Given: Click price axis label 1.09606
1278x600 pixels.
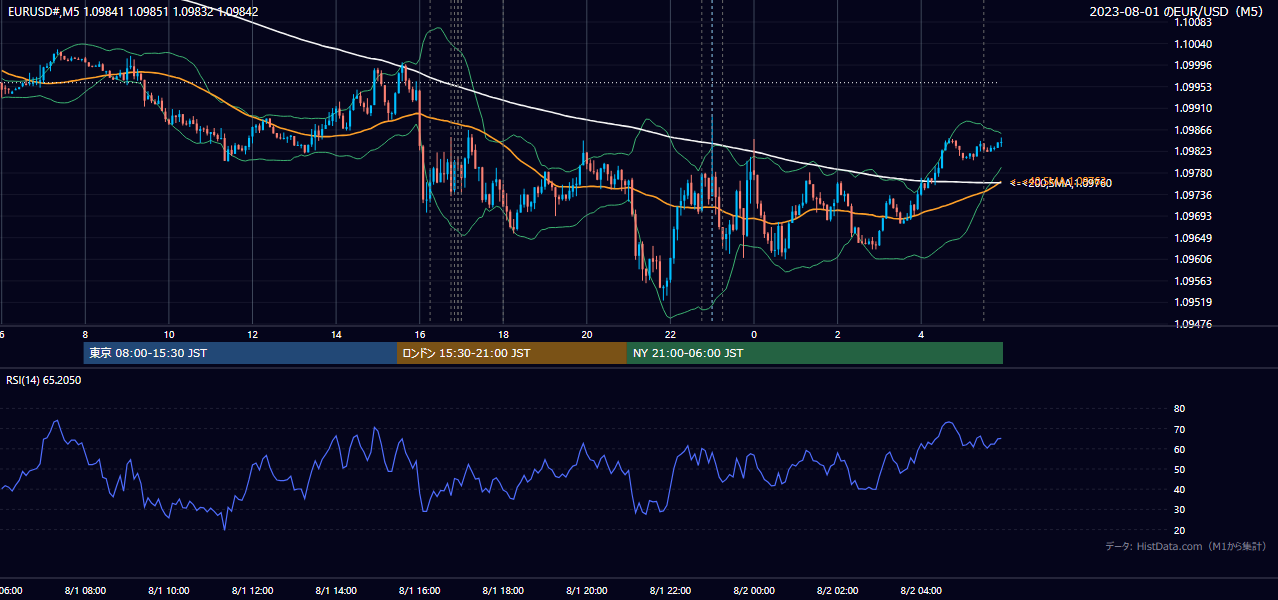Looking at the screenshot, I should point(1193,259).
